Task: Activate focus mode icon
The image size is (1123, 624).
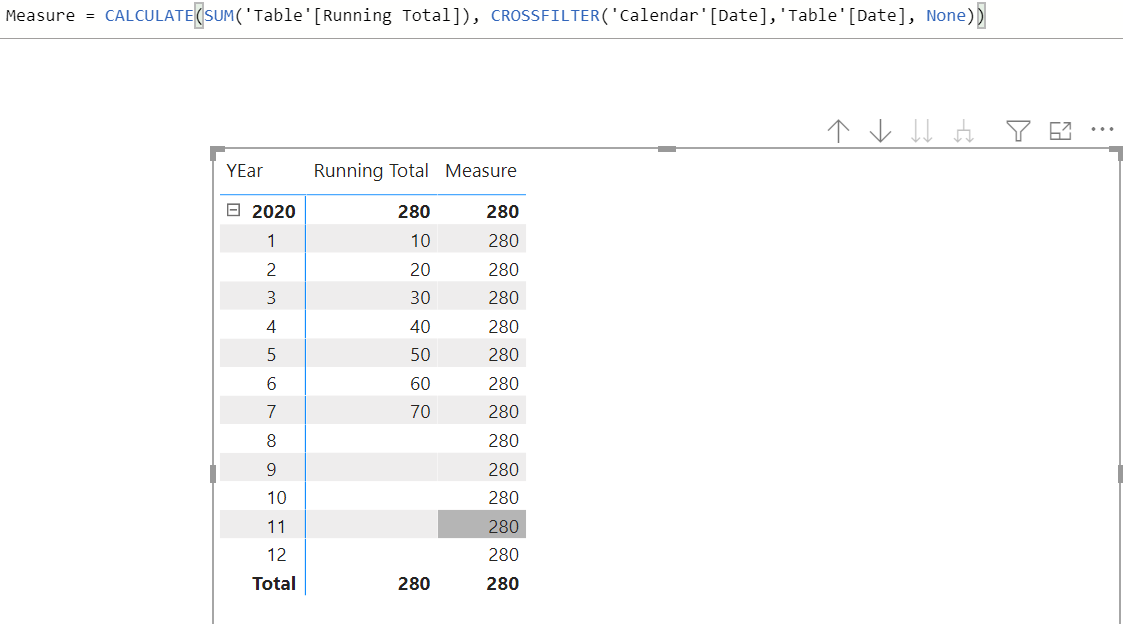Action: point(1060,130)
